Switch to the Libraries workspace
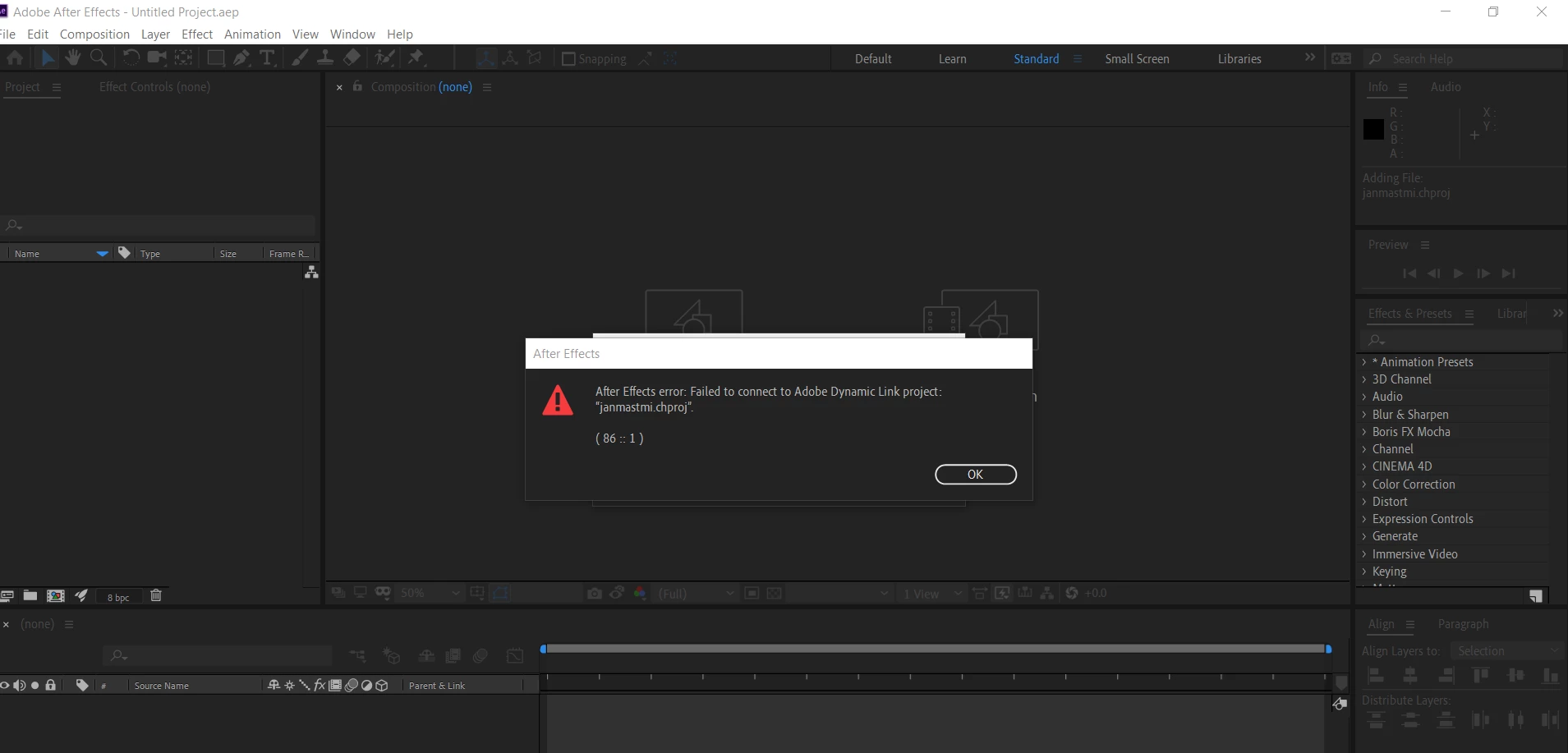 pyautogui.click(x=1239, y=58)
